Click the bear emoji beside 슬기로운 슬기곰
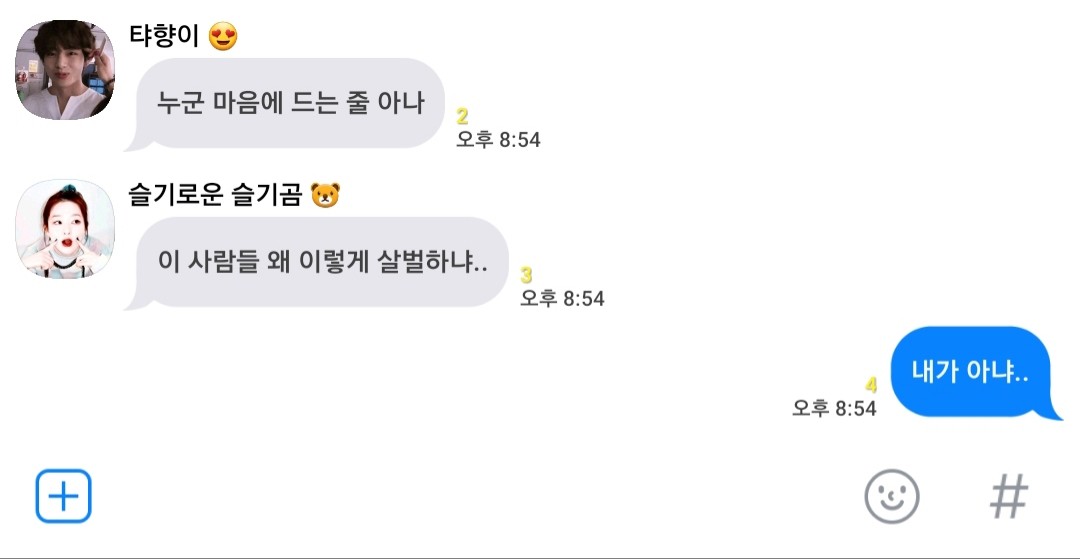 [326, 195]
